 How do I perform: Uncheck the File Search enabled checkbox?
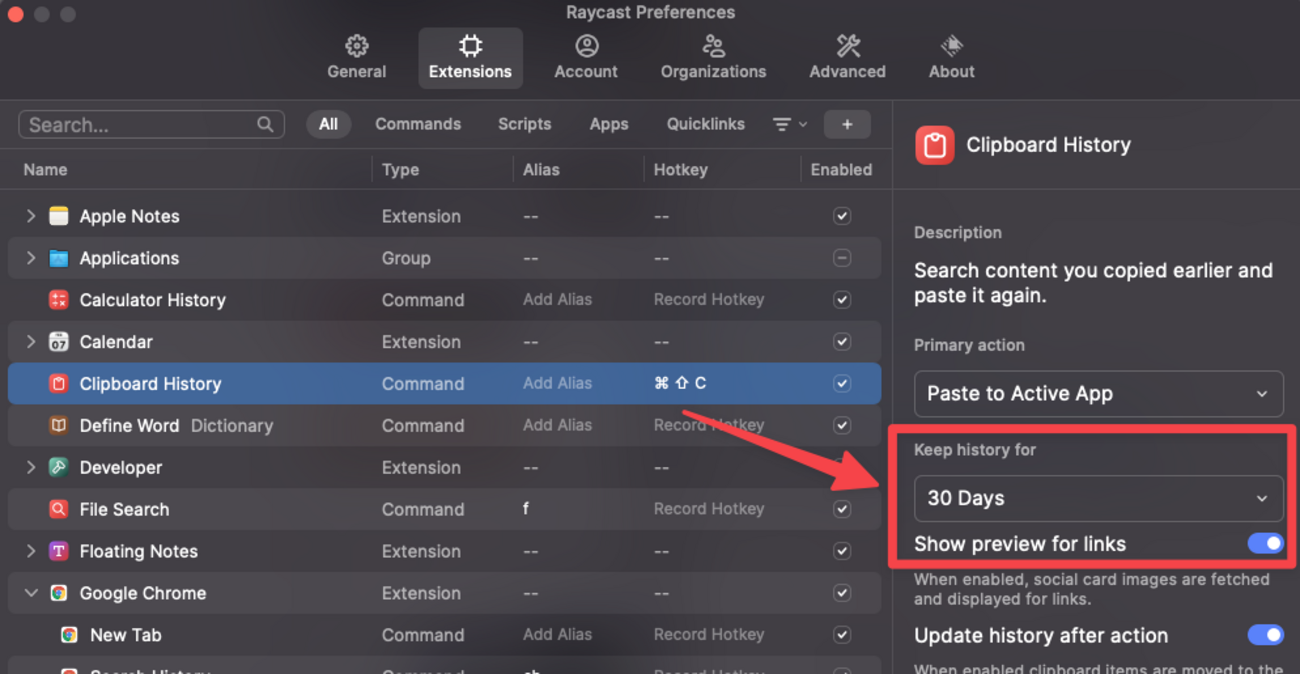point(842,509)
